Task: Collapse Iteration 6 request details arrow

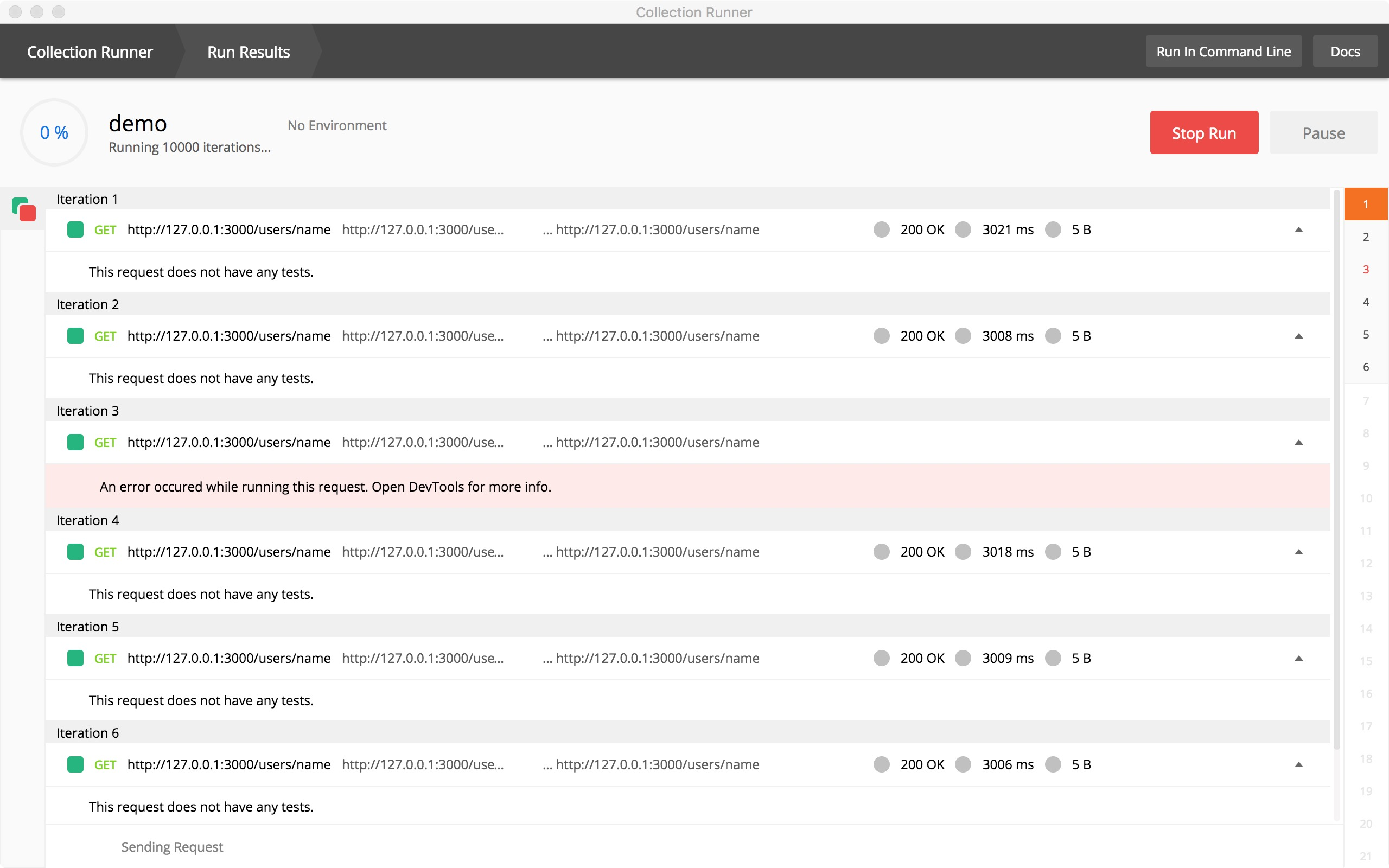Action: pyautogui.click(x=1299, y=764)
